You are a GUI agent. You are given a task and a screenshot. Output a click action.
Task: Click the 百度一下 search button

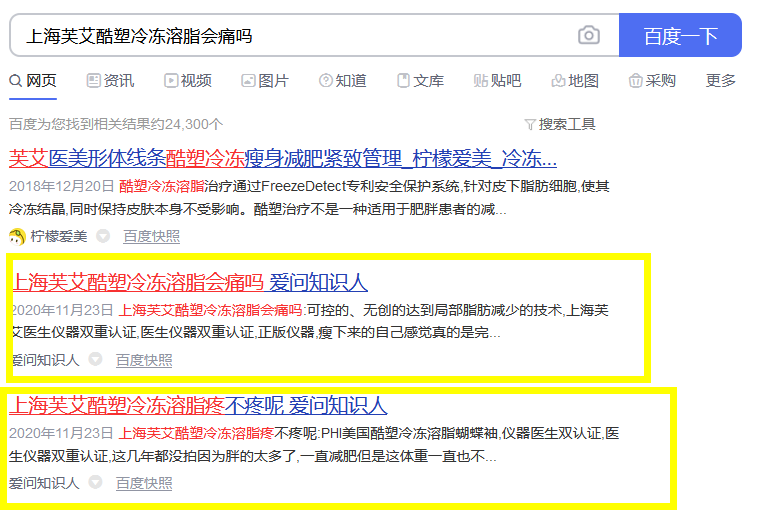click(680, 35)
